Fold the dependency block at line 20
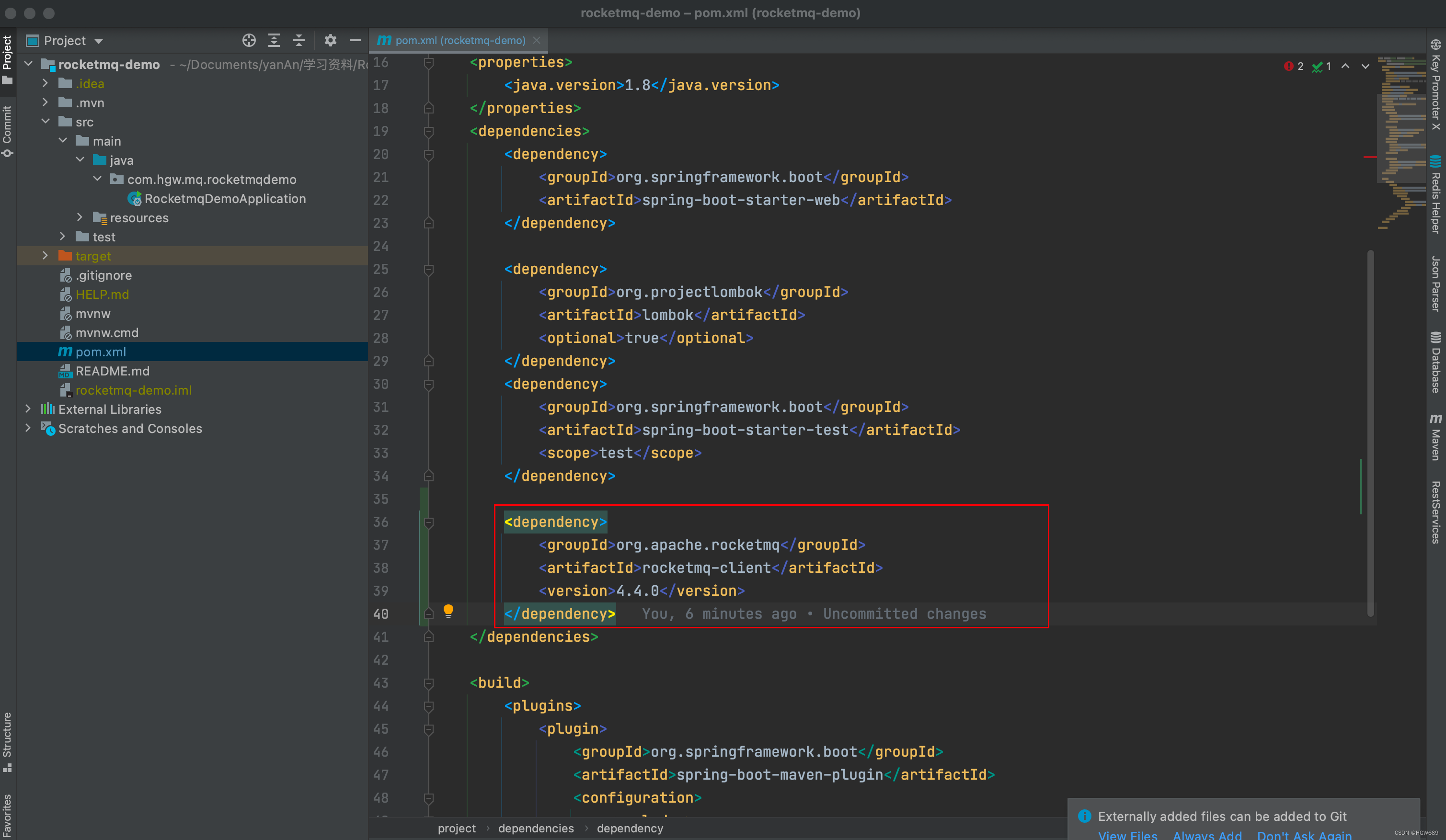 tap(428, 154)
